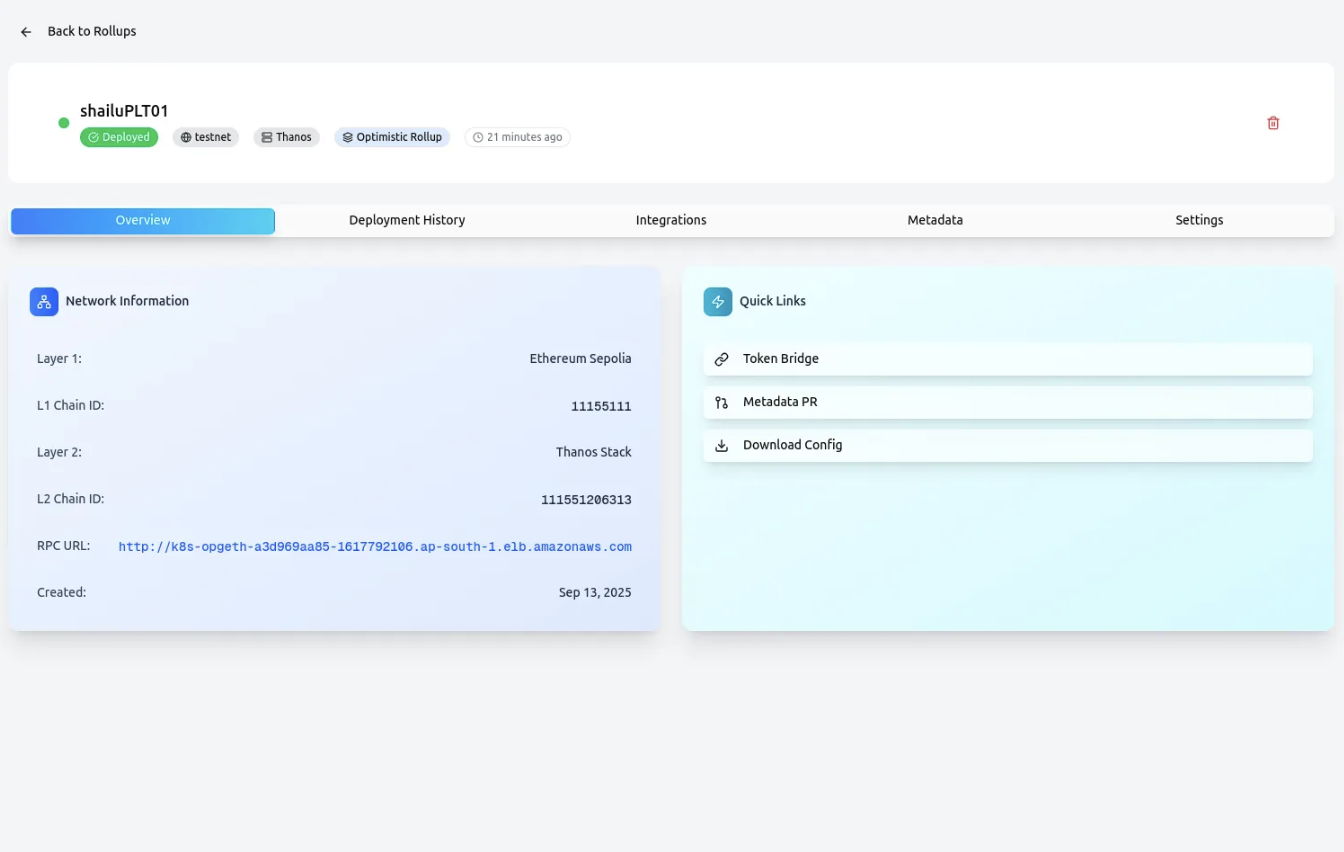Switch to the Deployment History tab
Image resolution: width=1344 pixels, height=852 pixels.
[x=407, y=220]
